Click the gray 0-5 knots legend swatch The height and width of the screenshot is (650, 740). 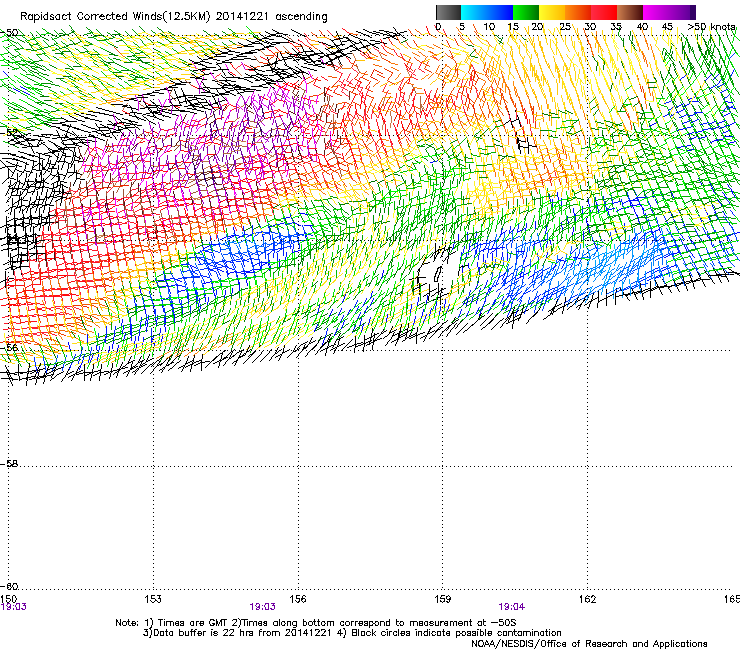(x=448, y=12)
